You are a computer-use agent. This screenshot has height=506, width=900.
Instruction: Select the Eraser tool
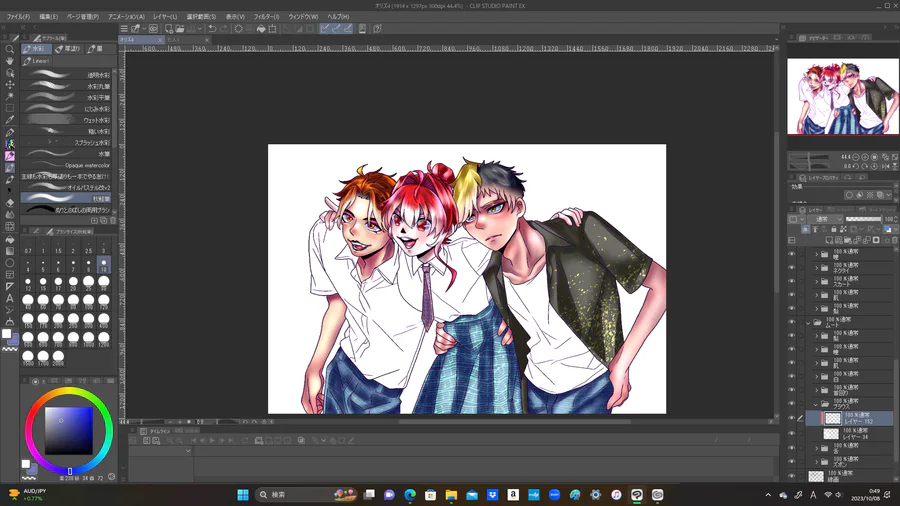(10, 203)
